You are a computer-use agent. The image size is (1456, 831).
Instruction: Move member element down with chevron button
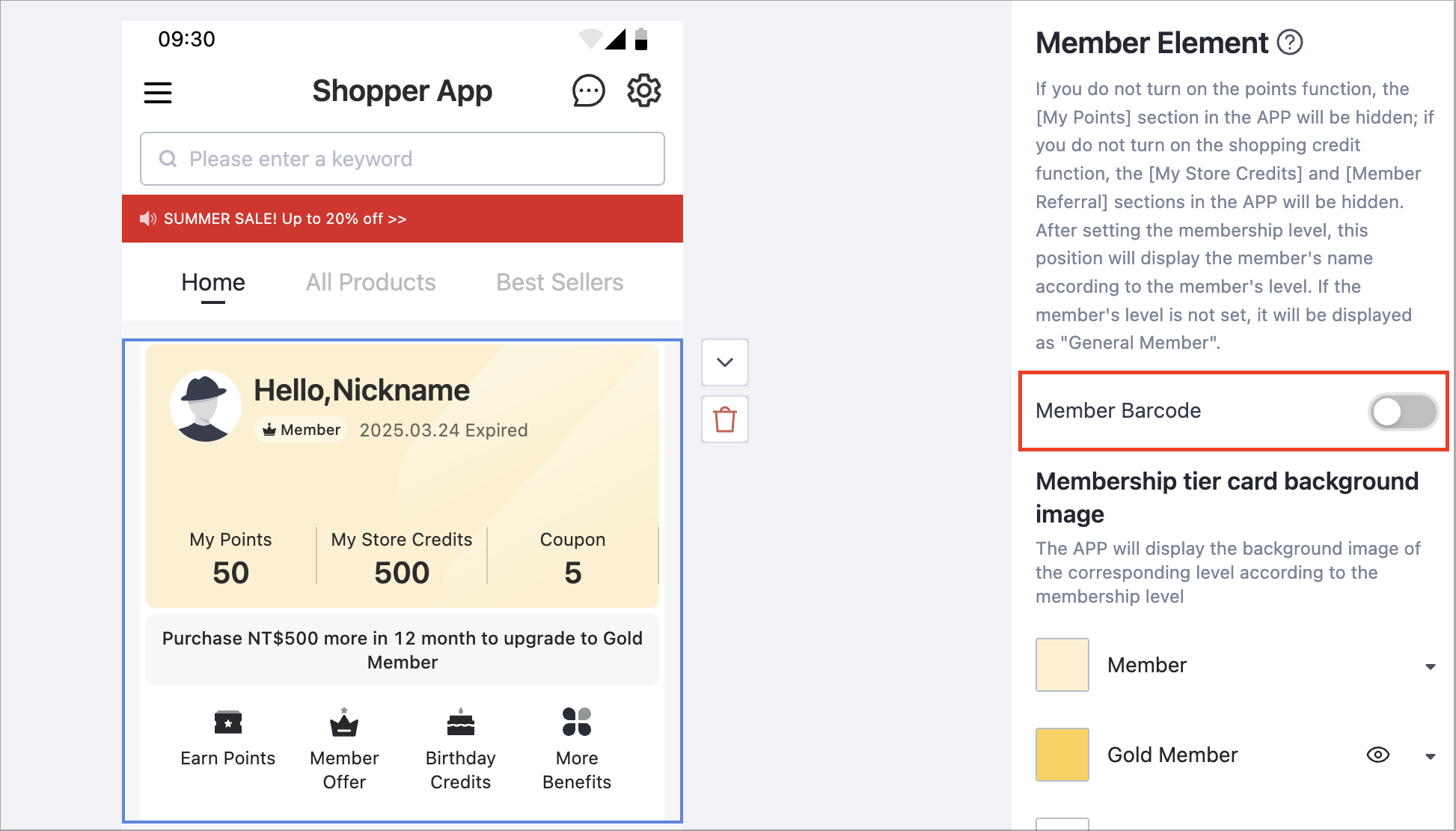(x=725, y=362)
